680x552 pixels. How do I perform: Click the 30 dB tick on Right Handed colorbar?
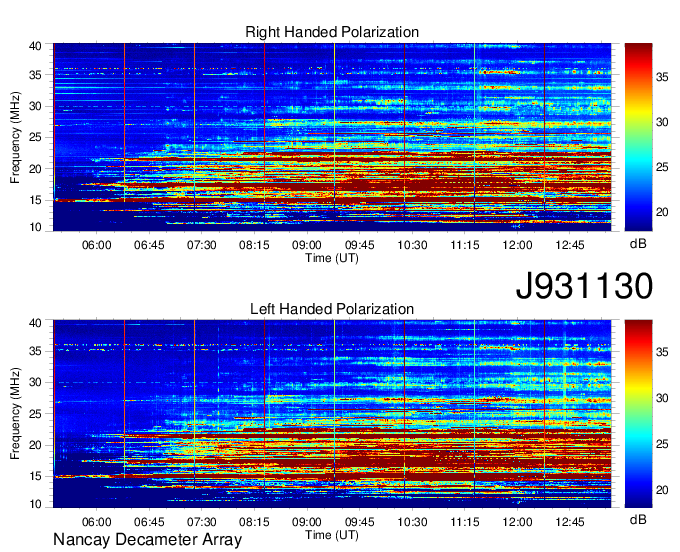click(x=662, y=122)
